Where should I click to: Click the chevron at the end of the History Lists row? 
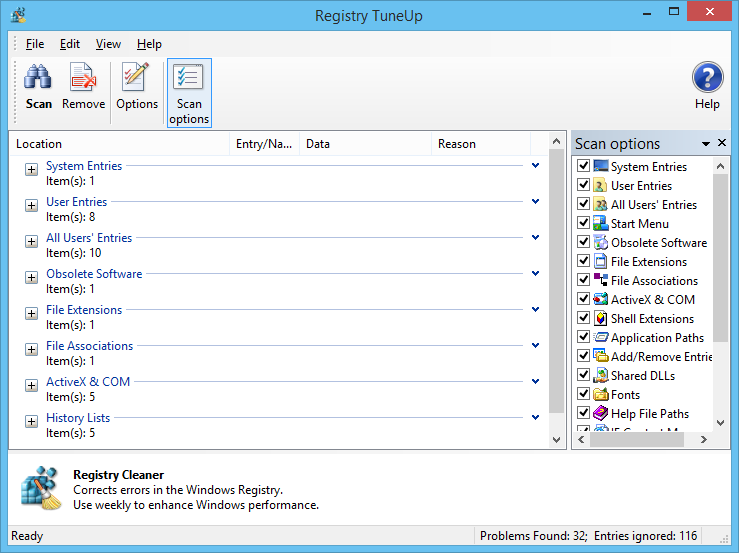coord(535,418)
